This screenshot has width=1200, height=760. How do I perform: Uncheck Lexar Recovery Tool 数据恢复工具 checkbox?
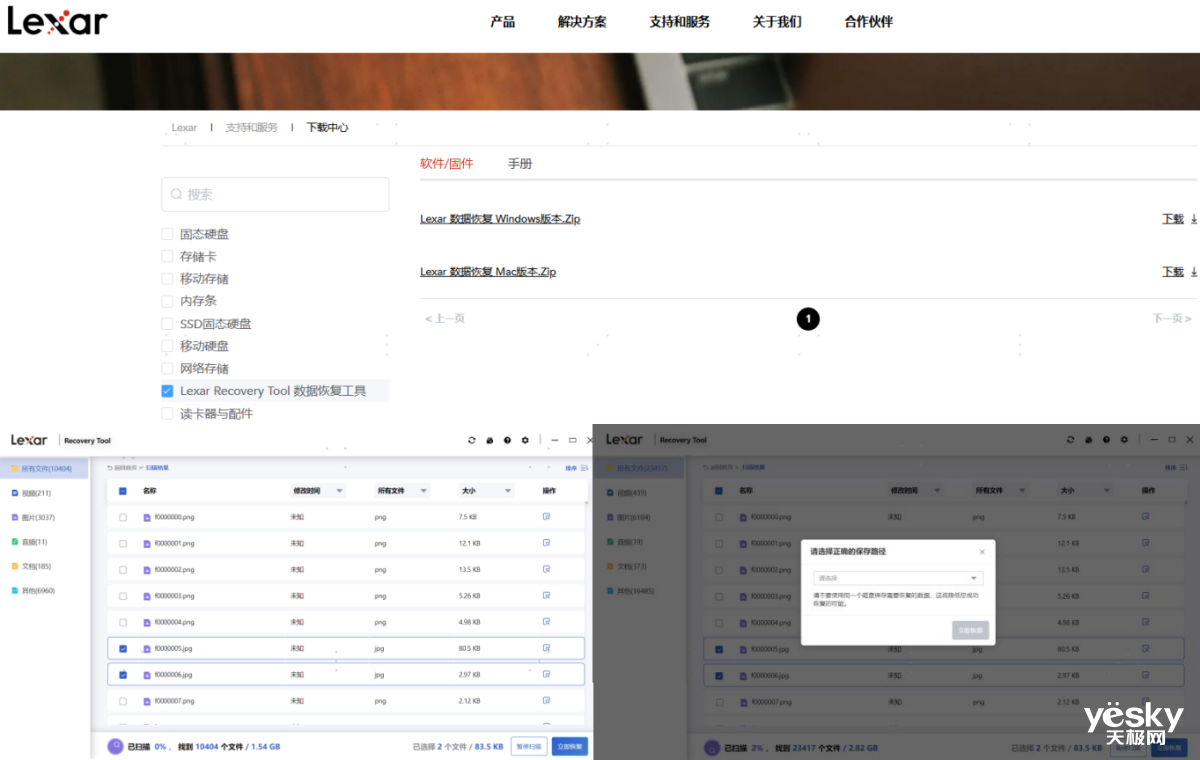coord(168,391)
